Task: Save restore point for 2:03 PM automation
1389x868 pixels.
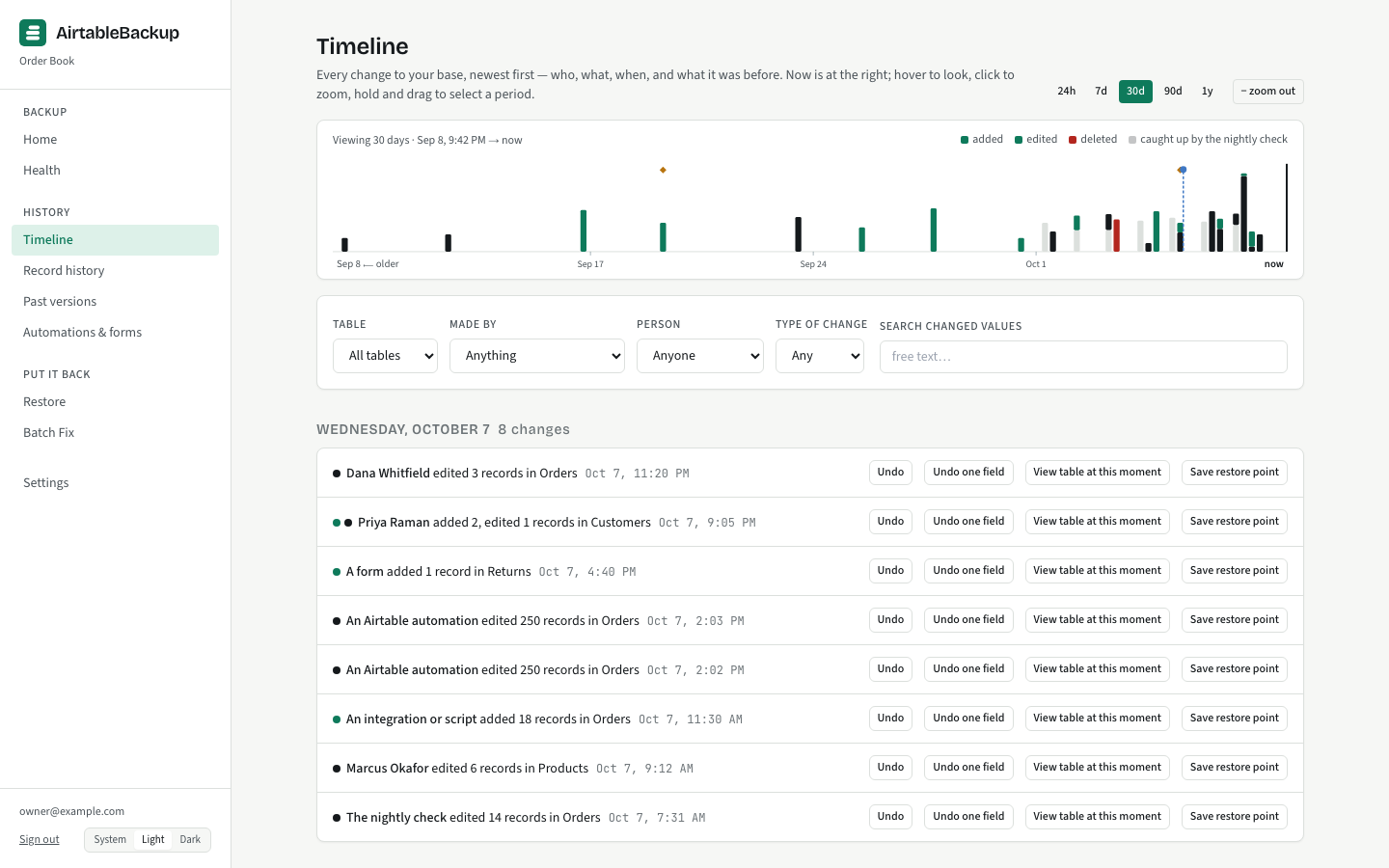Action: 1234,620
